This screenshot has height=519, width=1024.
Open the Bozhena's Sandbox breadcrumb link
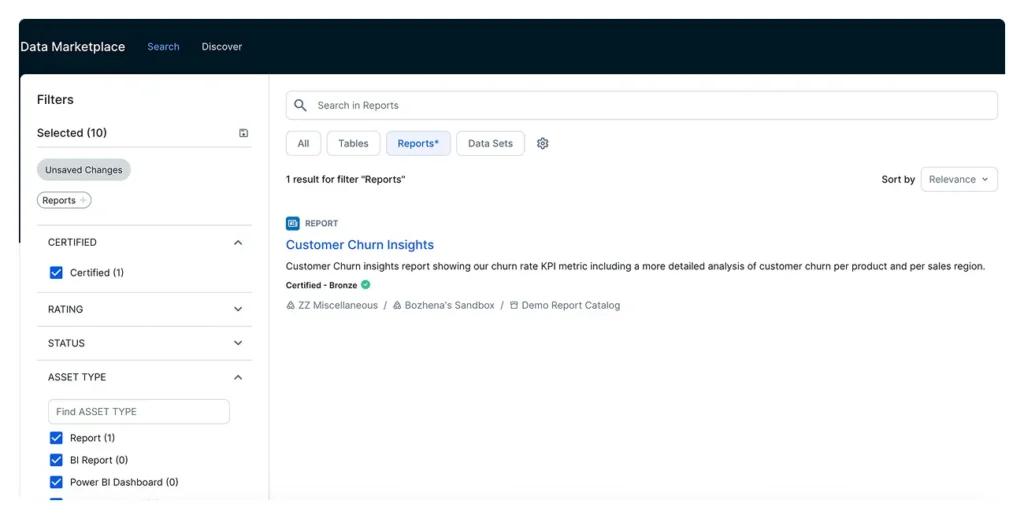coord(449,306)
